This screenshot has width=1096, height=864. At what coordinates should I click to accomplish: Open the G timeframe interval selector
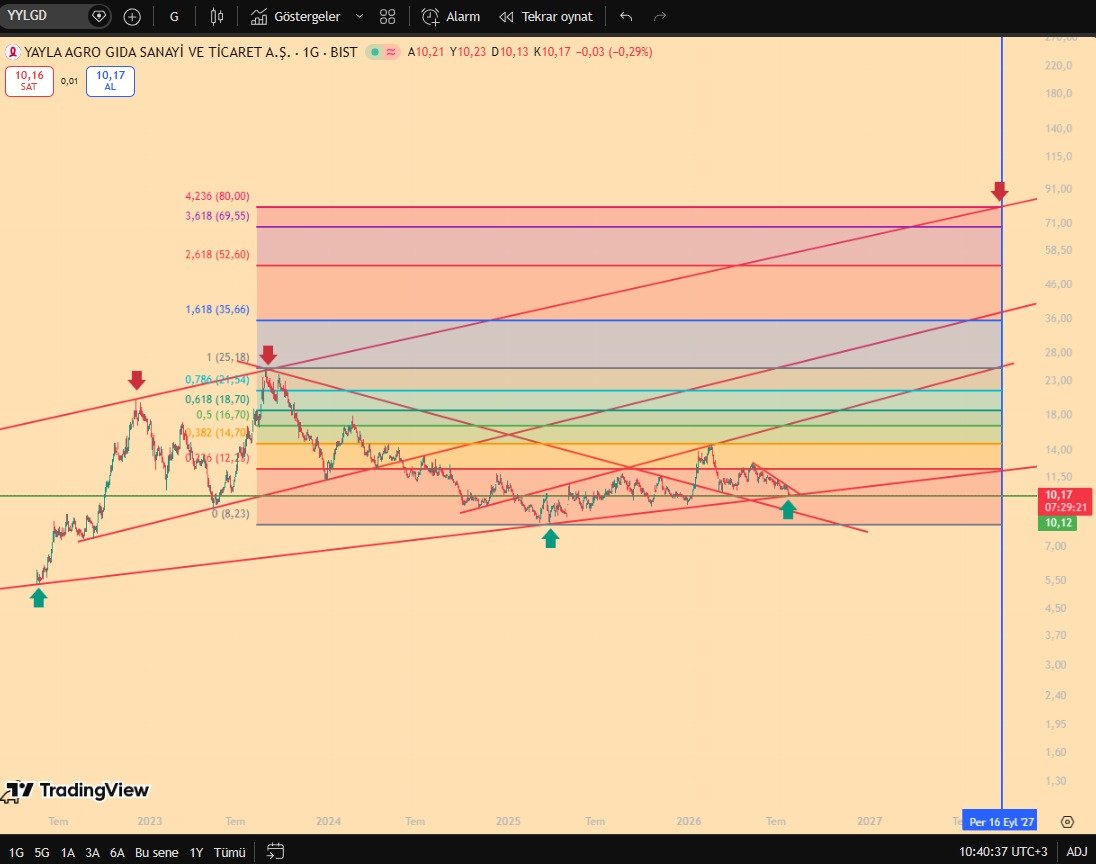[x=174, y=17]
